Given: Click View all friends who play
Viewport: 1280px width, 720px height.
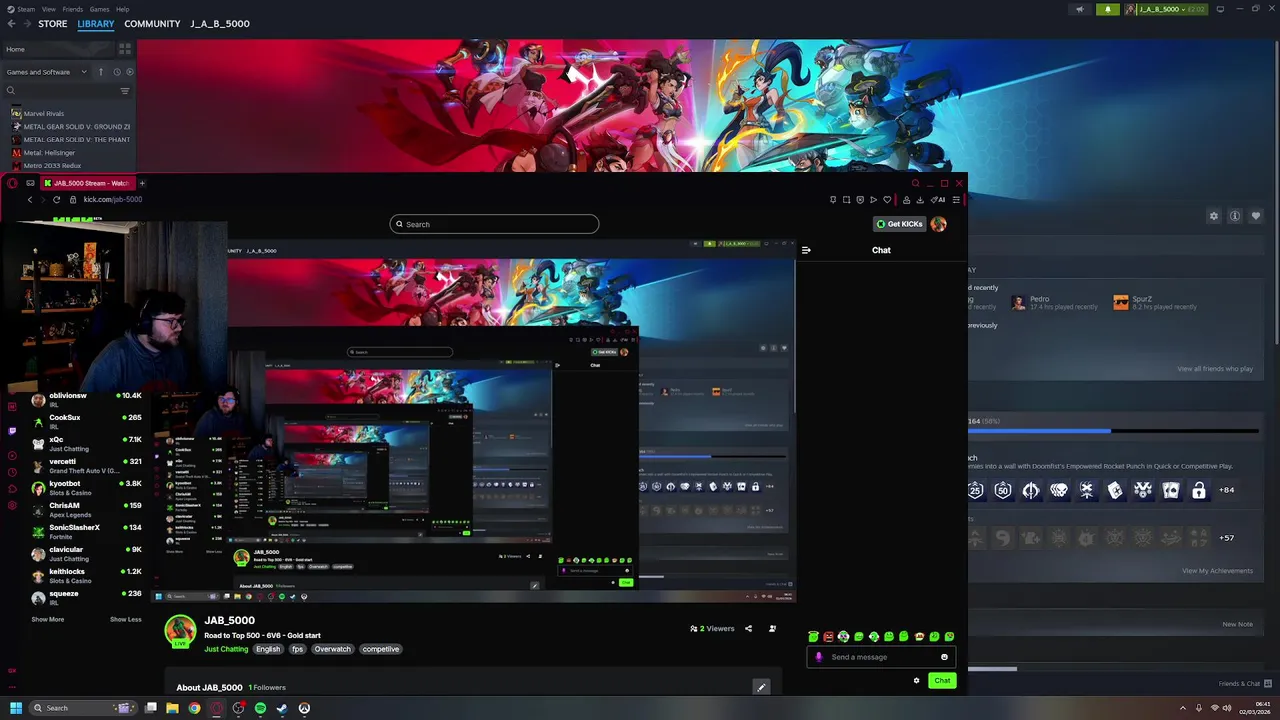Looking at the screenshot, I should [x=1215, y=369].
